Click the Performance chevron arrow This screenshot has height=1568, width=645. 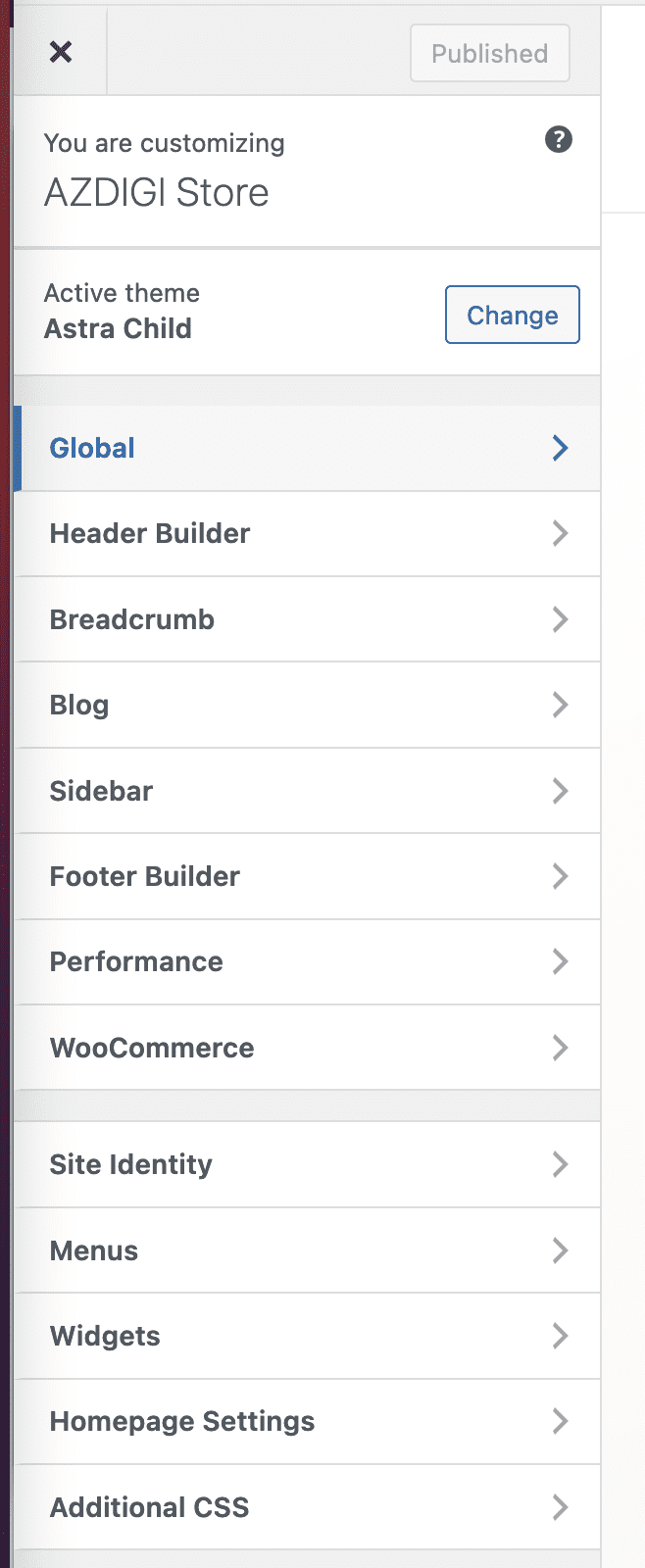[x=560, y=961]
